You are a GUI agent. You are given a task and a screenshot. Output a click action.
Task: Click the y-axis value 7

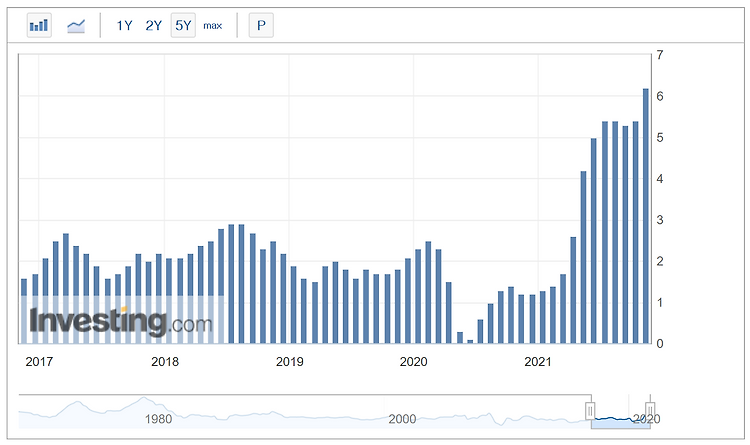(660, 55)
